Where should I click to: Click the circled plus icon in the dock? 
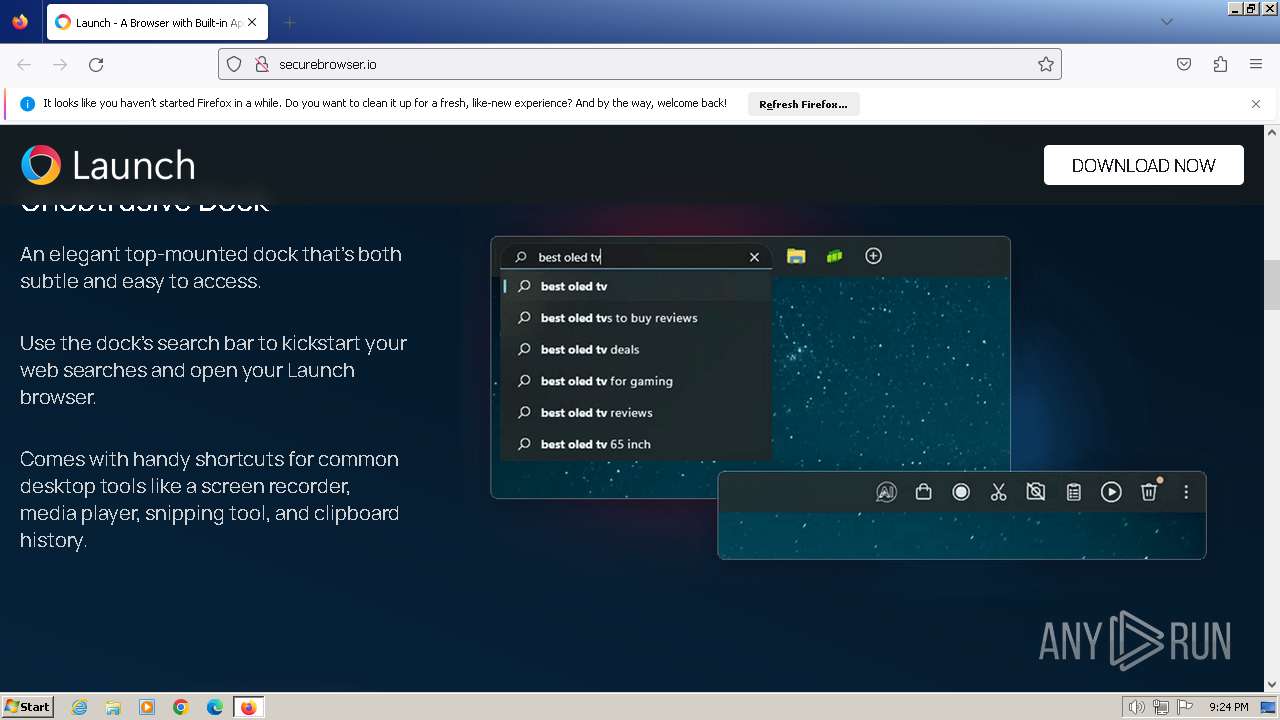pos(873,256)
